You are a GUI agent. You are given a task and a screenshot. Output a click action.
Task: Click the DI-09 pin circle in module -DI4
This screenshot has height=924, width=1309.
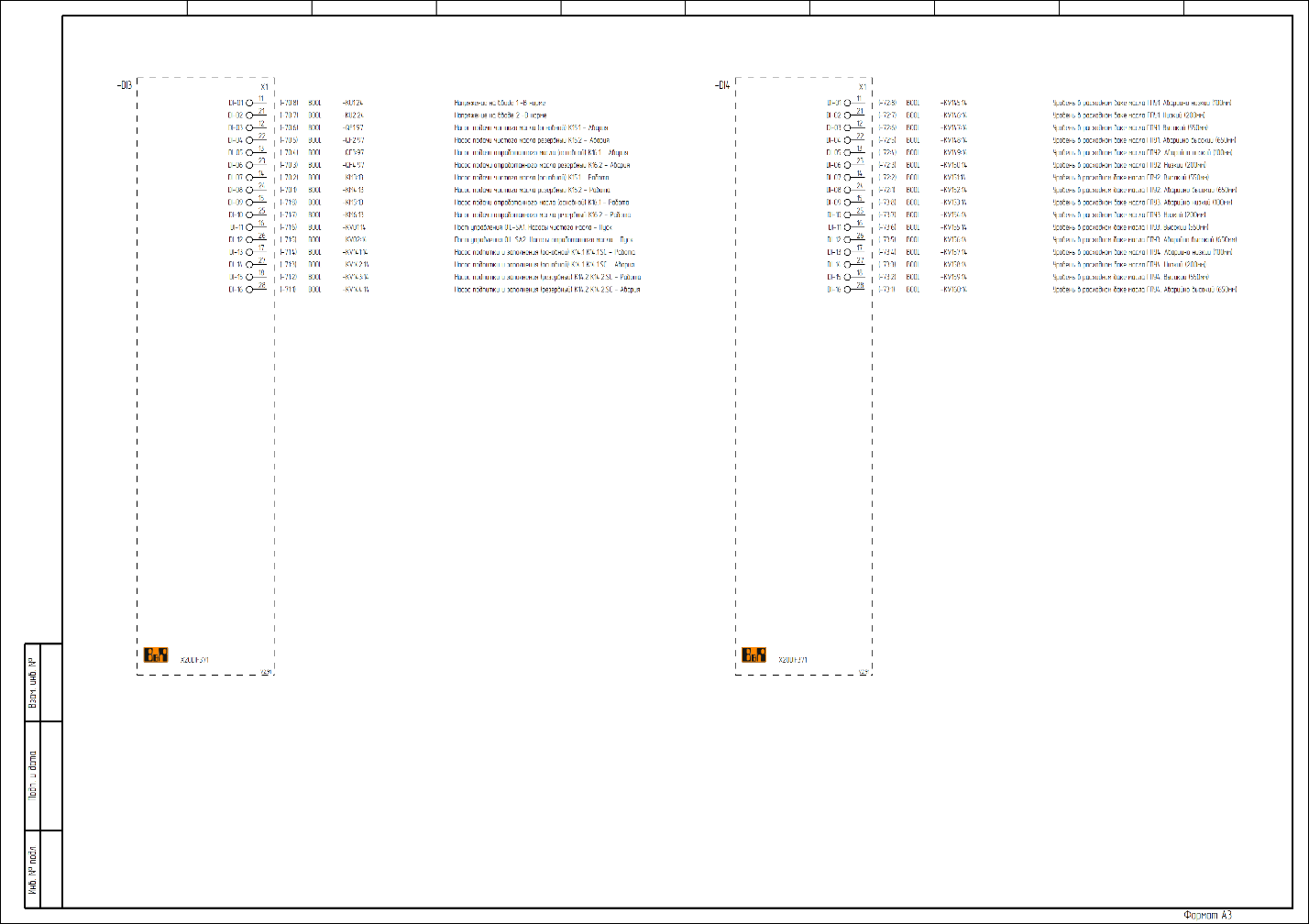(848, 203)
